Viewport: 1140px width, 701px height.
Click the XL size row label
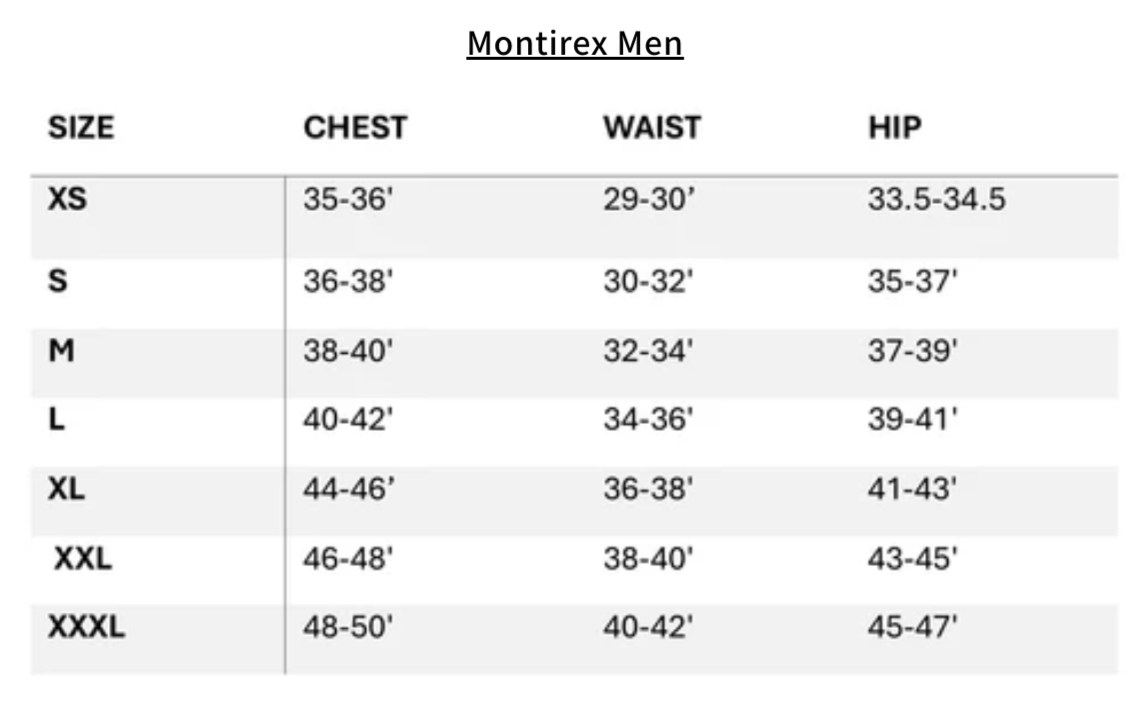click(x=67, y=489)
